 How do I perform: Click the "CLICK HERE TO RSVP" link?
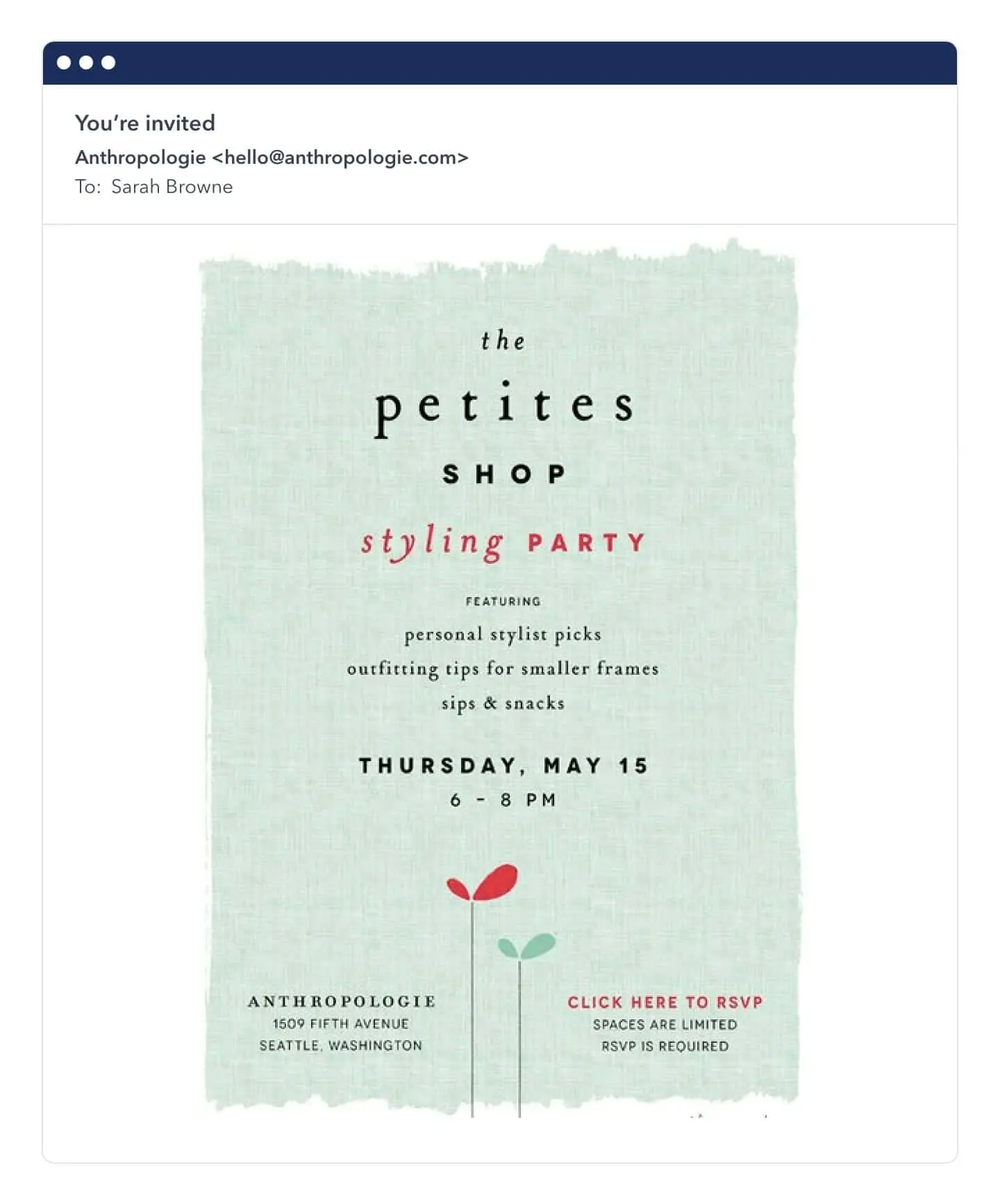tap(665, 1002)
